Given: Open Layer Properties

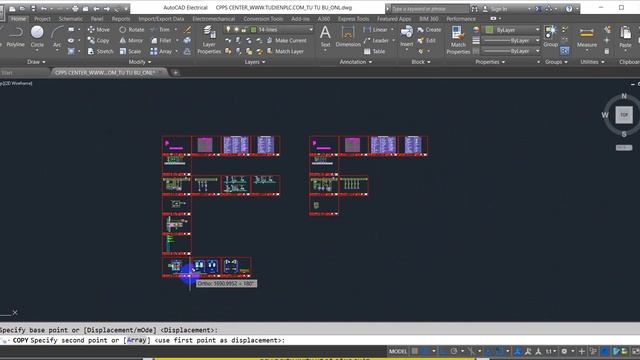Looking at the screenshot, I should click(209, 40).
